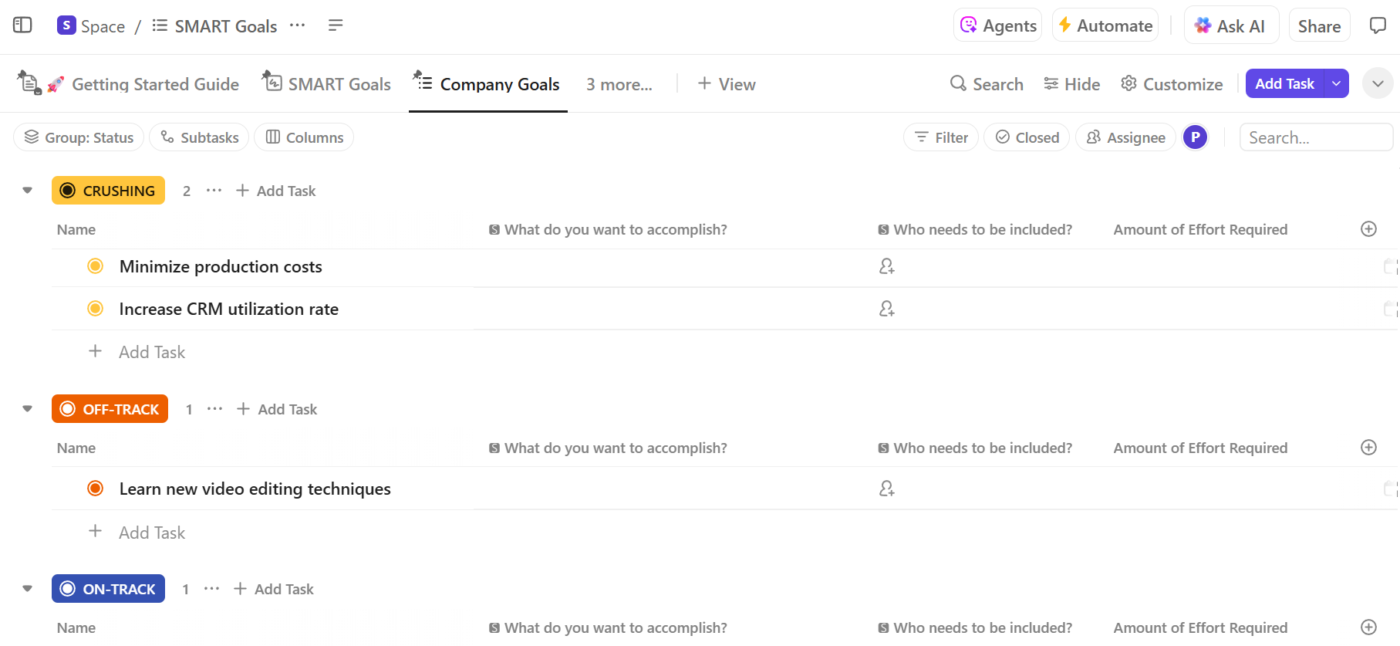Click the blue ON-TRACK status badge
The width and height of the screenshot is (1400, 646).
(x=108, y=589)
